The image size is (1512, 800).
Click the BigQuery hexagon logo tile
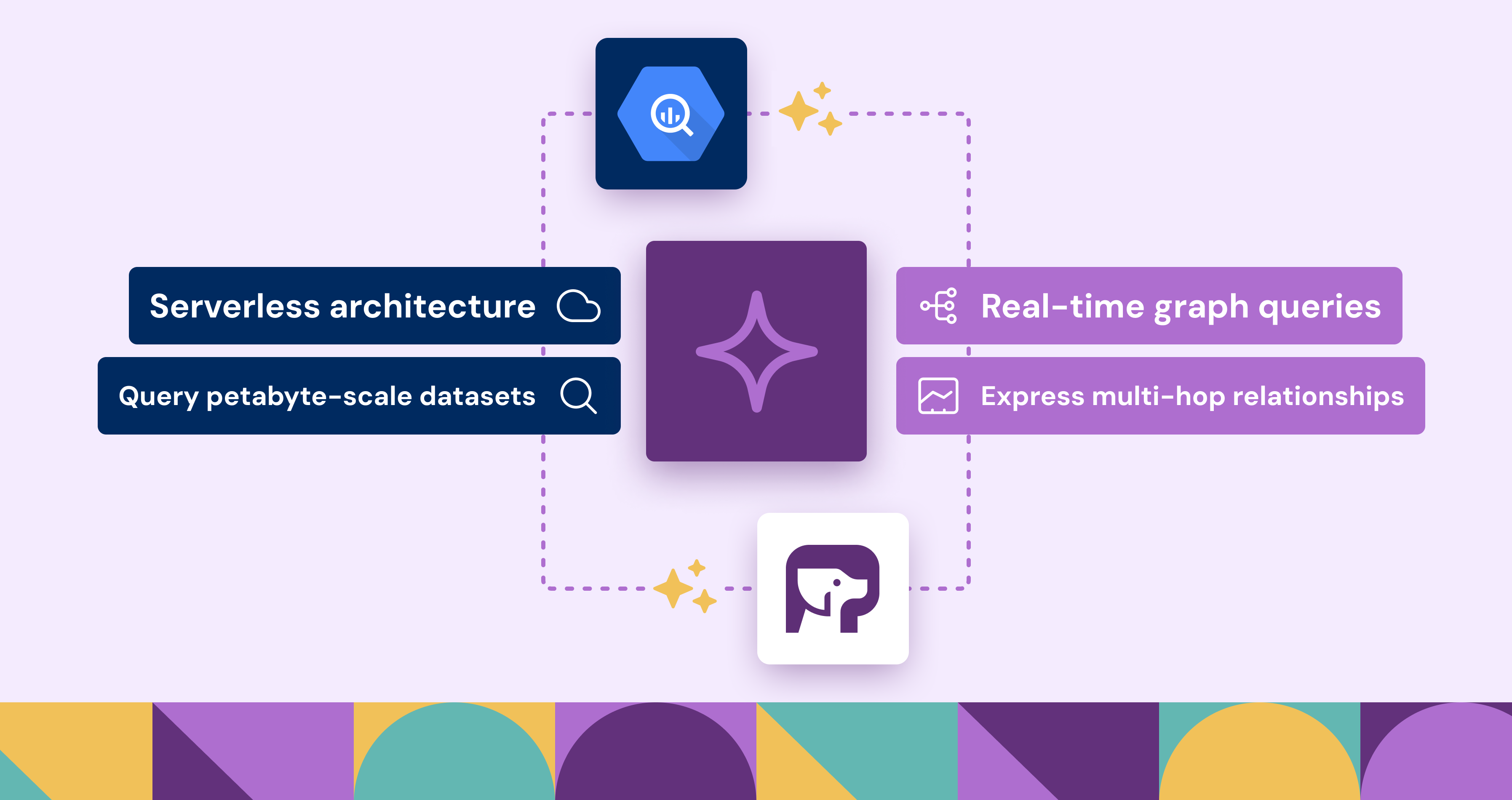[671, 113]
